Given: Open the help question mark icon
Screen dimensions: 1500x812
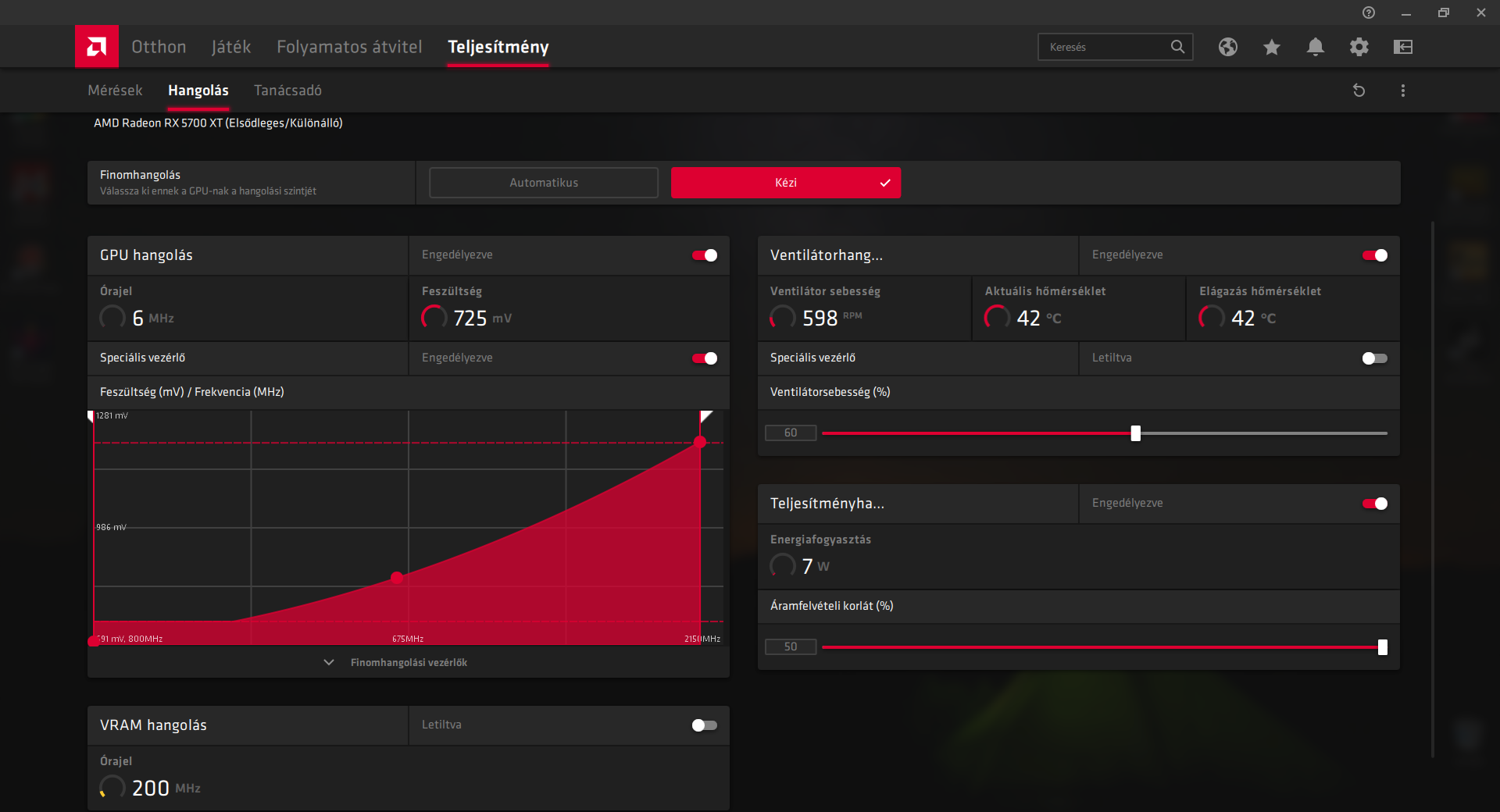Looking at the screenshot, I should point(1369,12).
